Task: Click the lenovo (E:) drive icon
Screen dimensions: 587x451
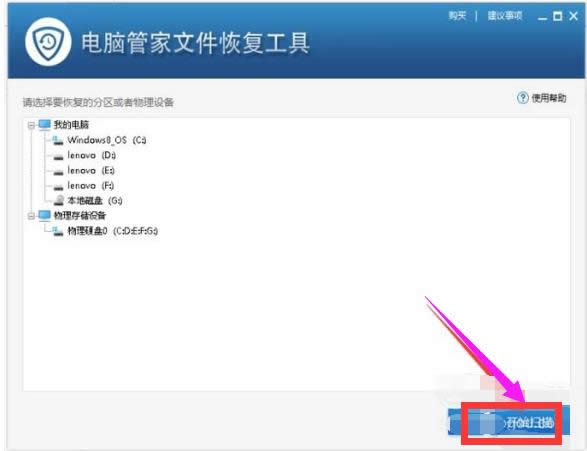Action: pyautogui.click(x=58, y=171)
